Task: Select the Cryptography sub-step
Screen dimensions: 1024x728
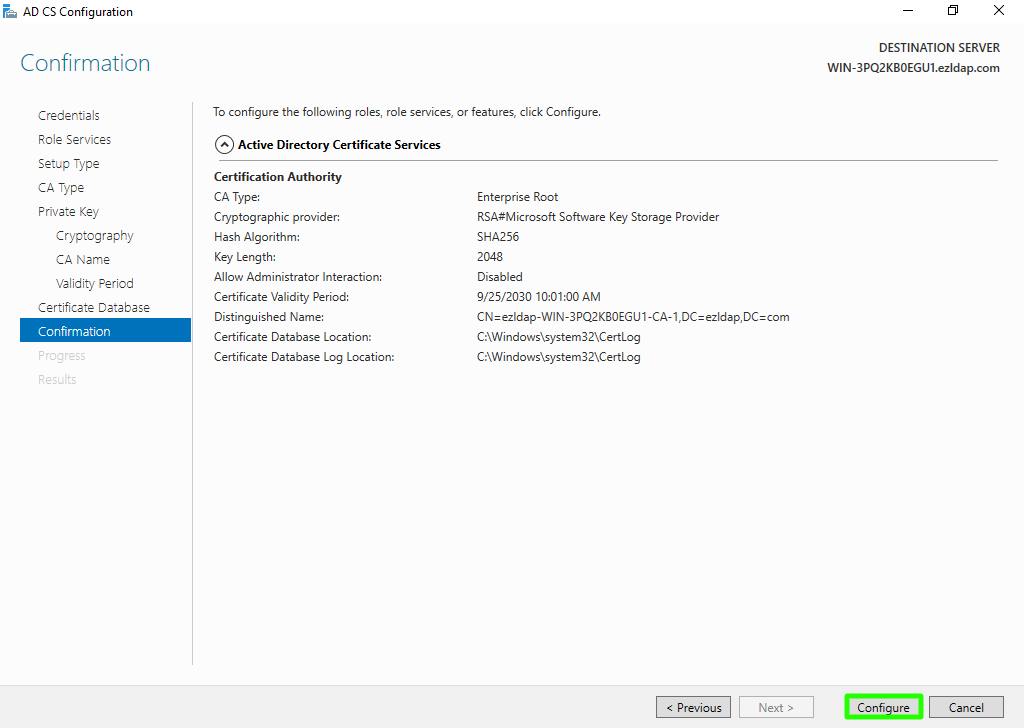Action: (x=94, y=236)
